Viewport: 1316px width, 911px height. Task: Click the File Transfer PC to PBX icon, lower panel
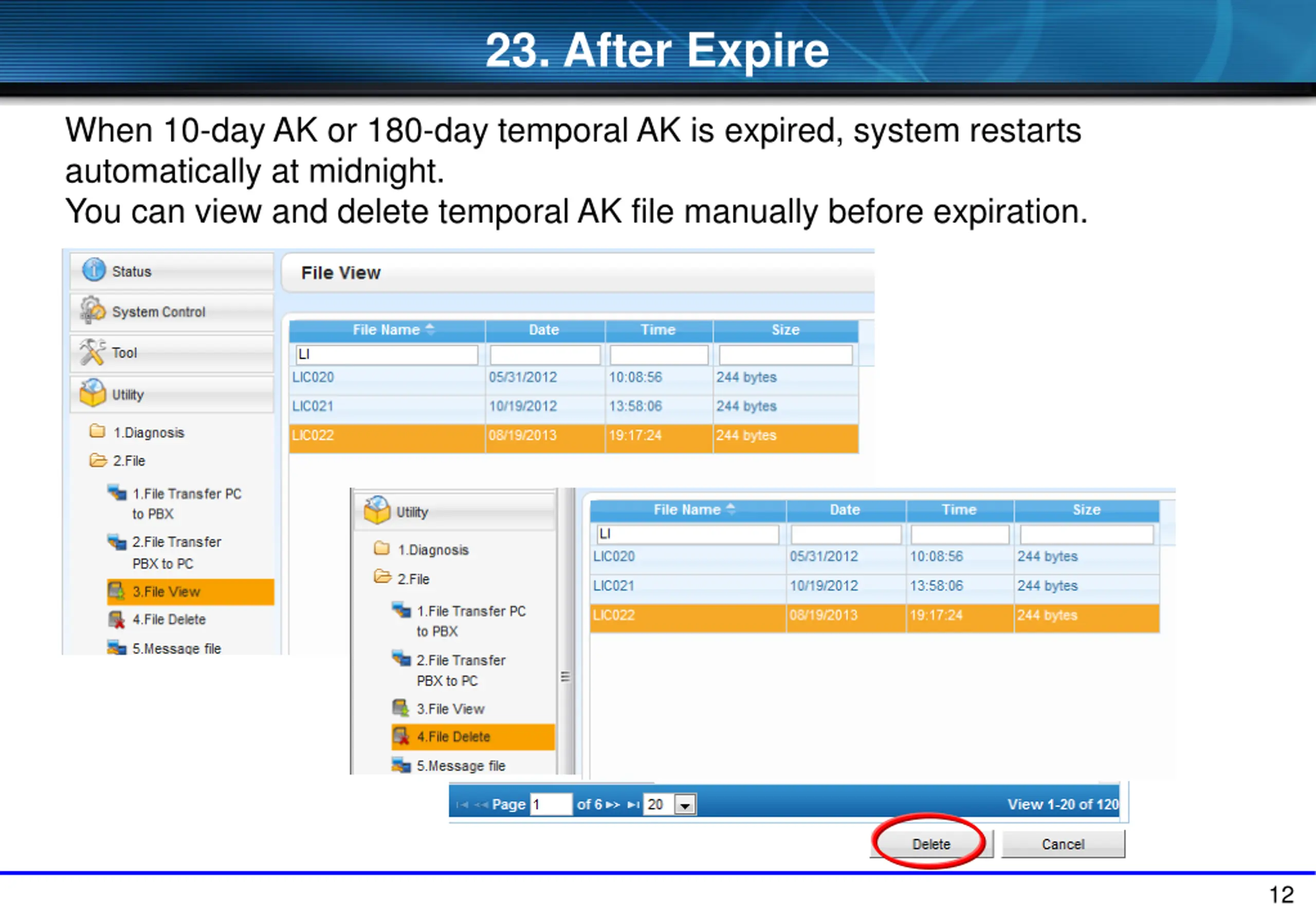(401, 610)
